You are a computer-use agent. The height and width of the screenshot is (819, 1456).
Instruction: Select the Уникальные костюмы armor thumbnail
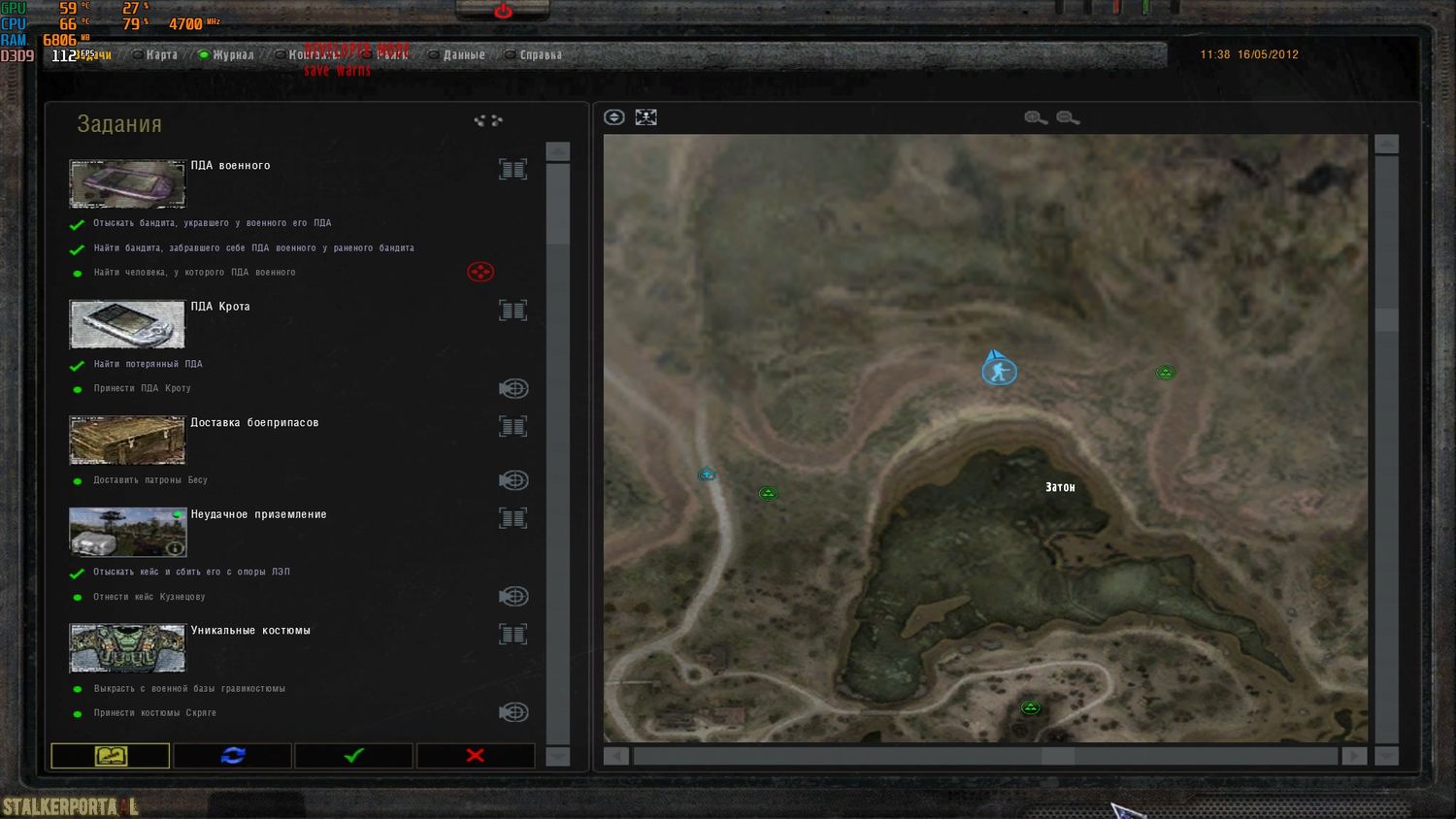(x=127, y=648)
